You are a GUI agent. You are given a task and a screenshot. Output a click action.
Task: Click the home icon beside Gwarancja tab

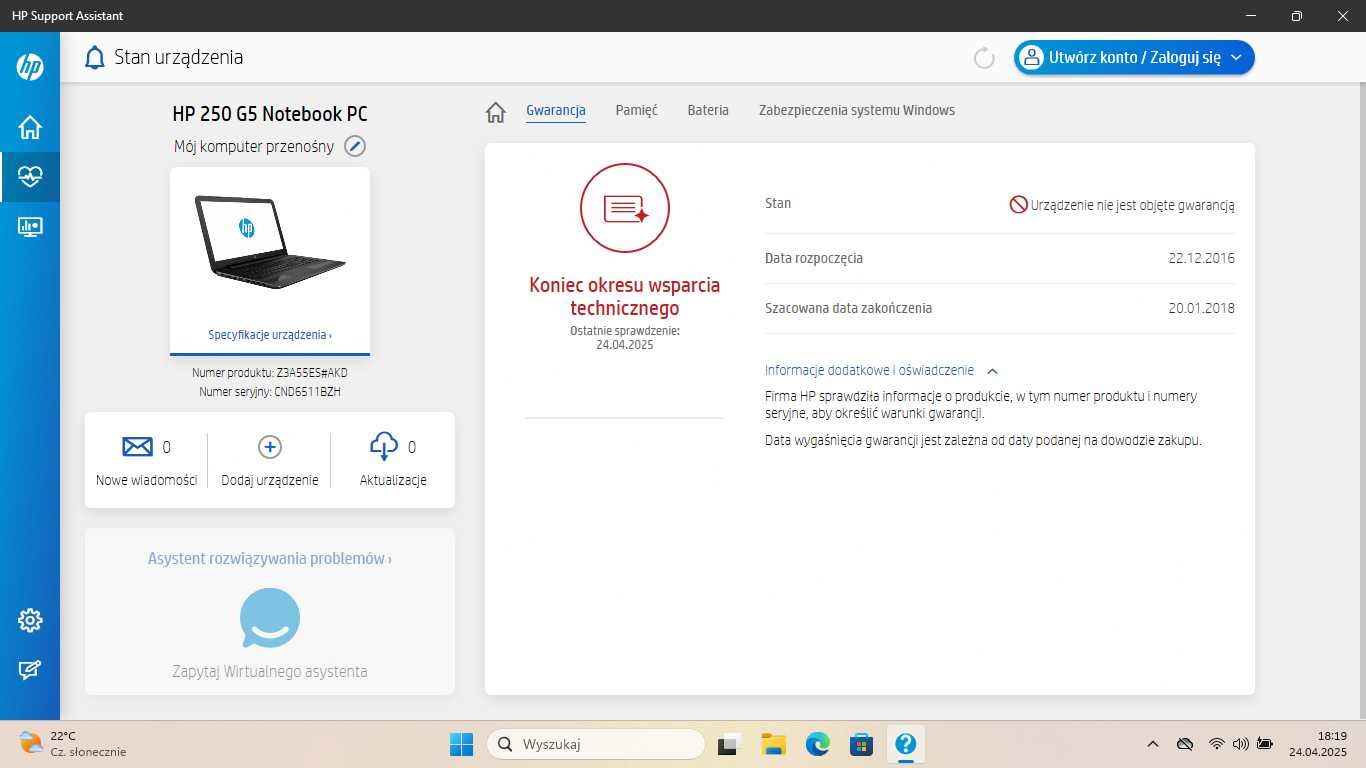pyautogui.click(x=496, y=112)
